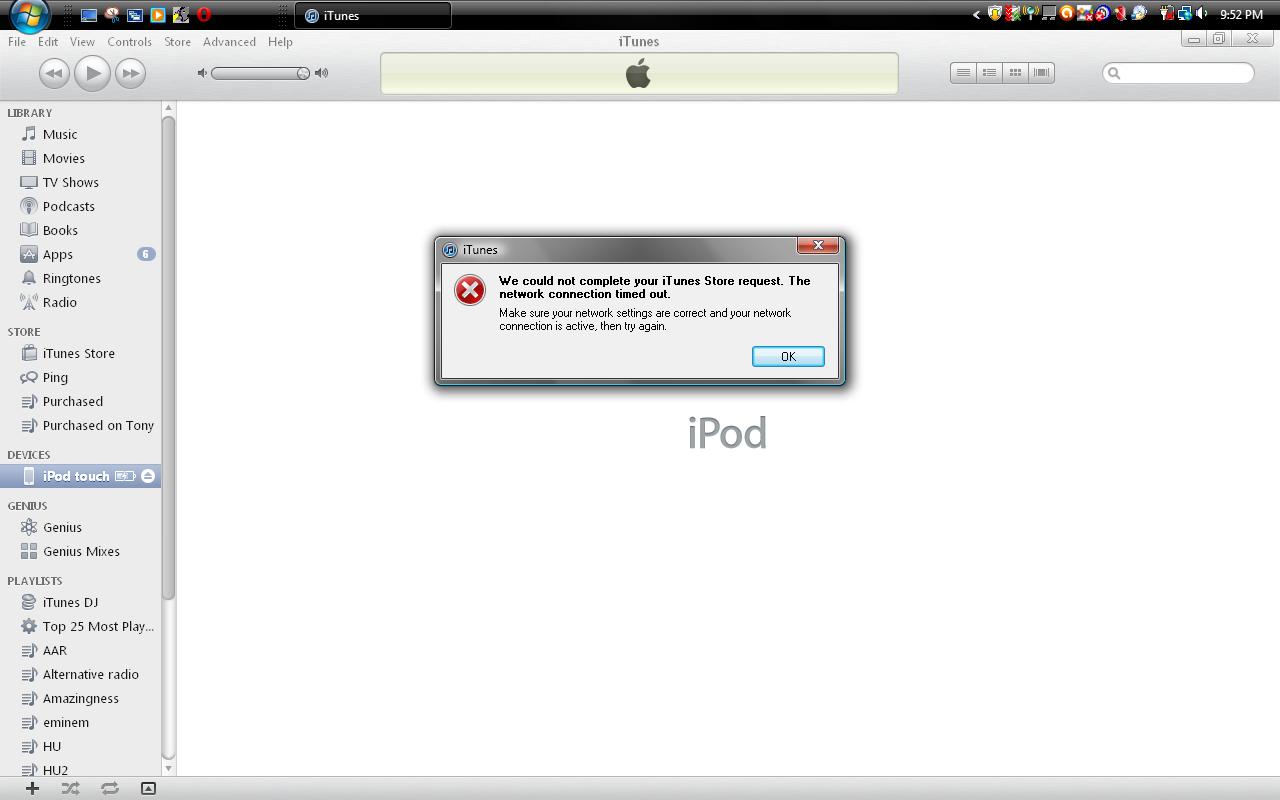Open the Store menu
1280x800 pixels.
pyautogui.click(x=177, y=42)
